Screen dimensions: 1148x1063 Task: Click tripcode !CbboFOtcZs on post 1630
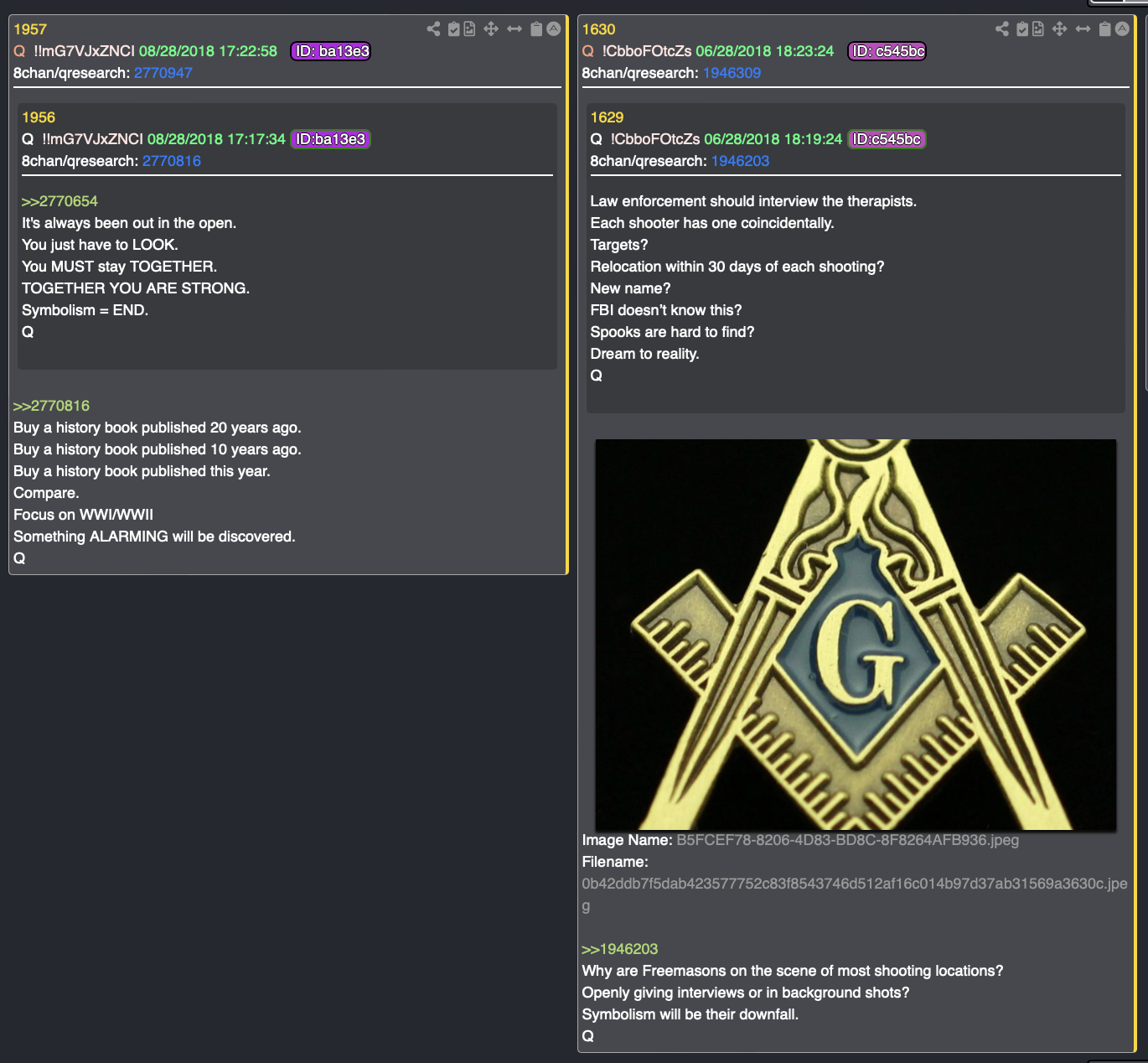click(647, 51)
